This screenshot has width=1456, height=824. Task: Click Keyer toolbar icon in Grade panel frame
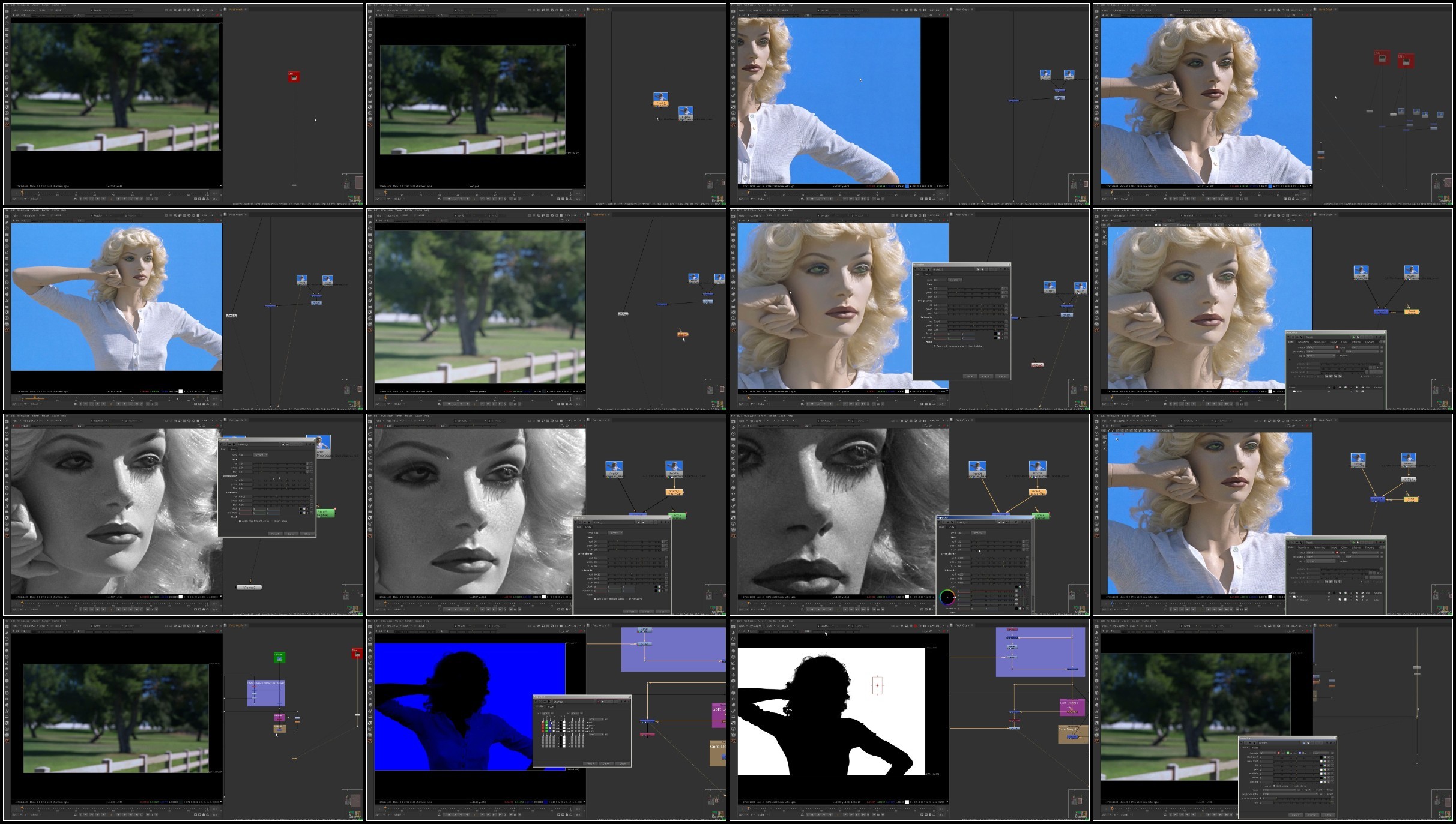pyautogui.click(x=1096, y=663)
